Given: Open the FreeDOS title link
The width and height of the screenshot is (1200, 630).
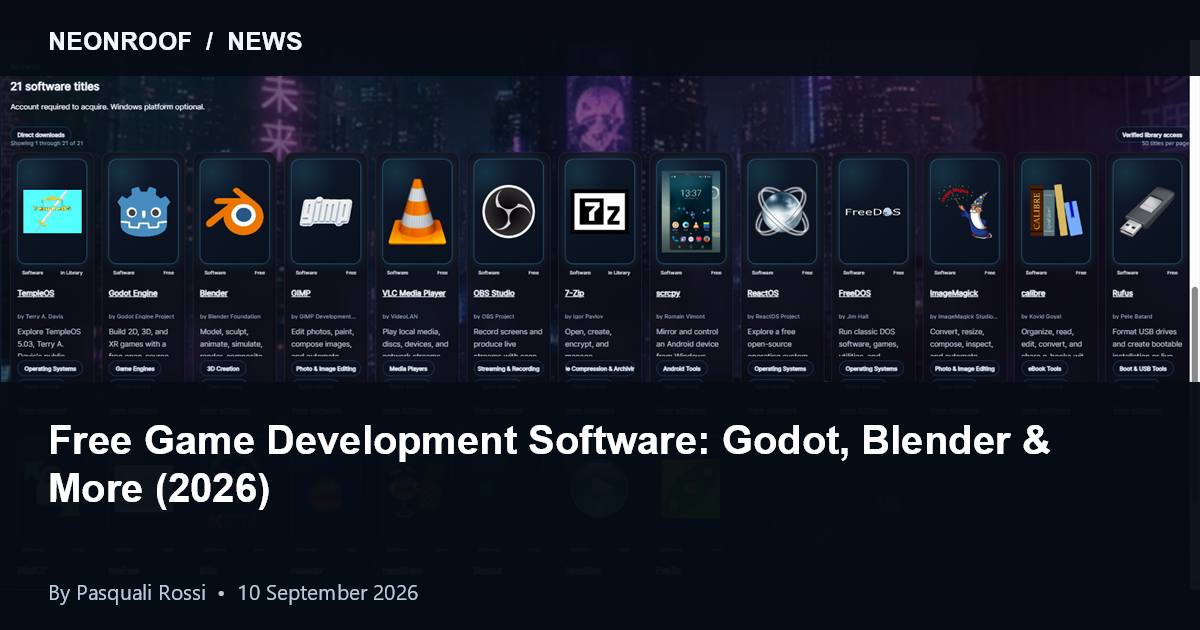Looking at the screenshot, I should (x=855, y=293).
